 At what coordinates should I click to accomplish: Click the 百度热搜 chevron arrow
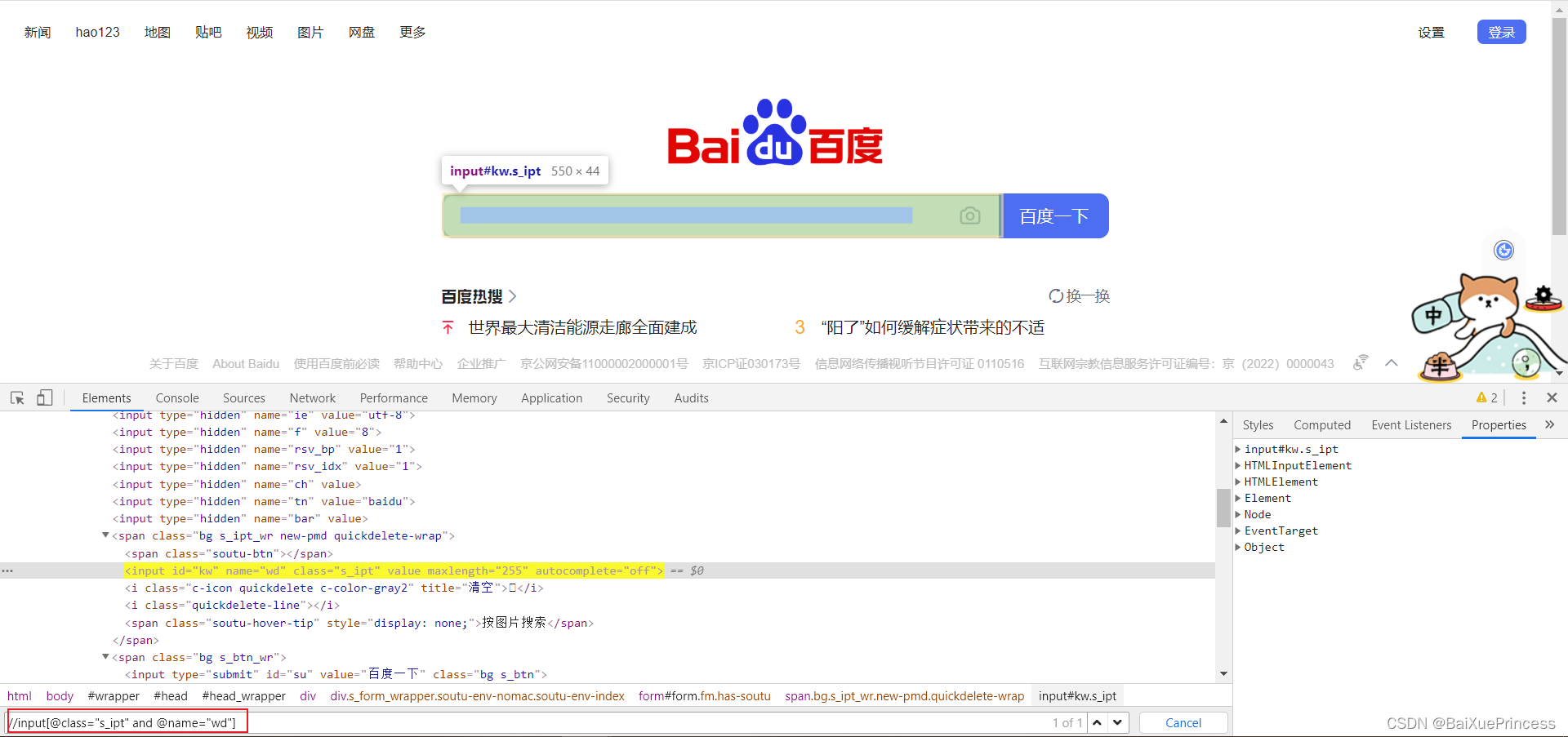coord(512,296)
